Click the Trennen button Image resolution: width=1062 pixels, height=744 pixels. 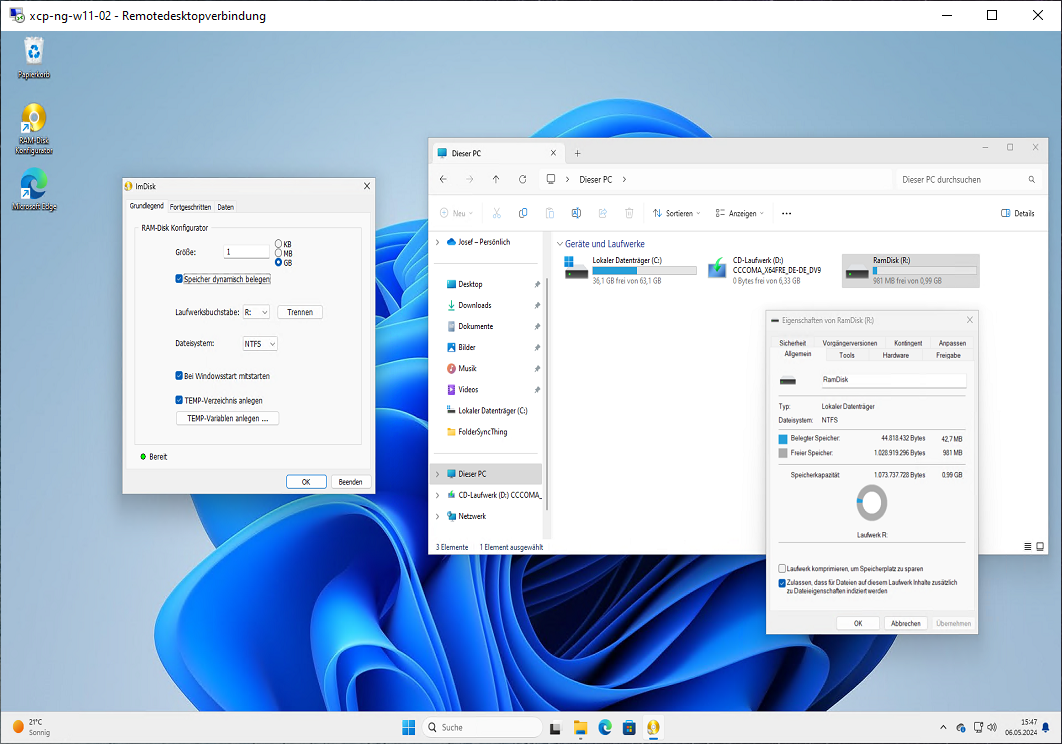point(300,312)
